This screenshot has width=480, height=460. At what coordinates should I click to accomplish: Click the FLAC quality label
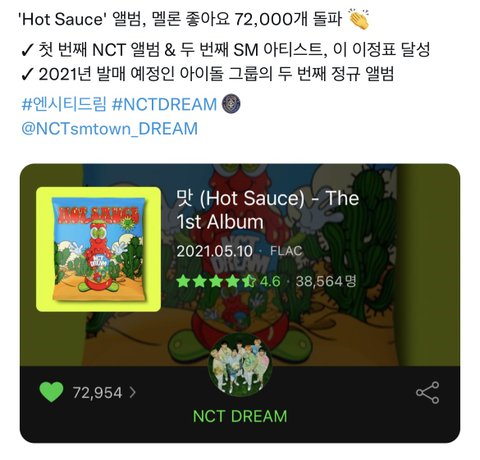pos(286,251)
